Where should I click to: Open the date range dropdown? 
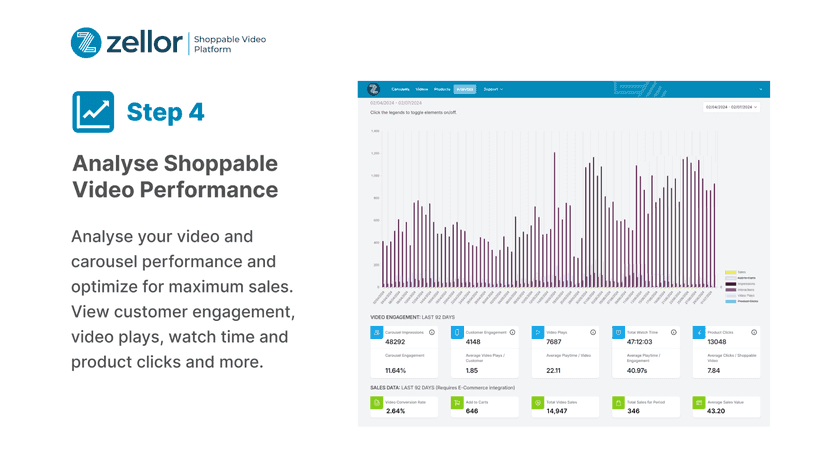(731, 107)
